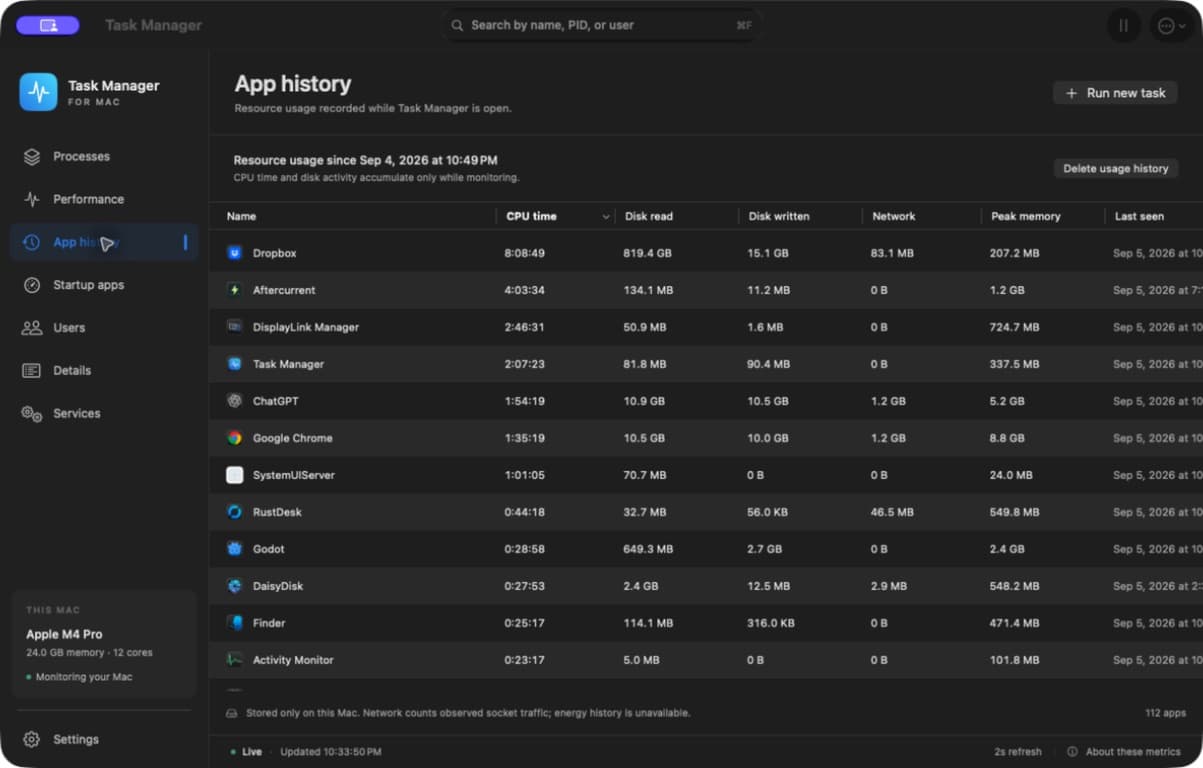Click the Dropbox app icon in list
Image resolution: width=1203 pixels, height=768 pixels.
(235, 253)
